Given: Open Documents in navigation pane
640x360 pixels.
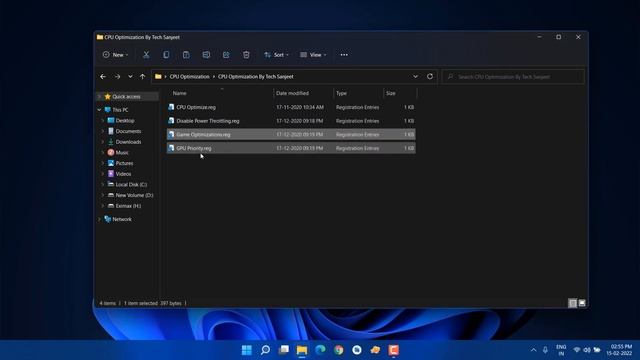Looking at the screenshot, I should pos(128,131).
